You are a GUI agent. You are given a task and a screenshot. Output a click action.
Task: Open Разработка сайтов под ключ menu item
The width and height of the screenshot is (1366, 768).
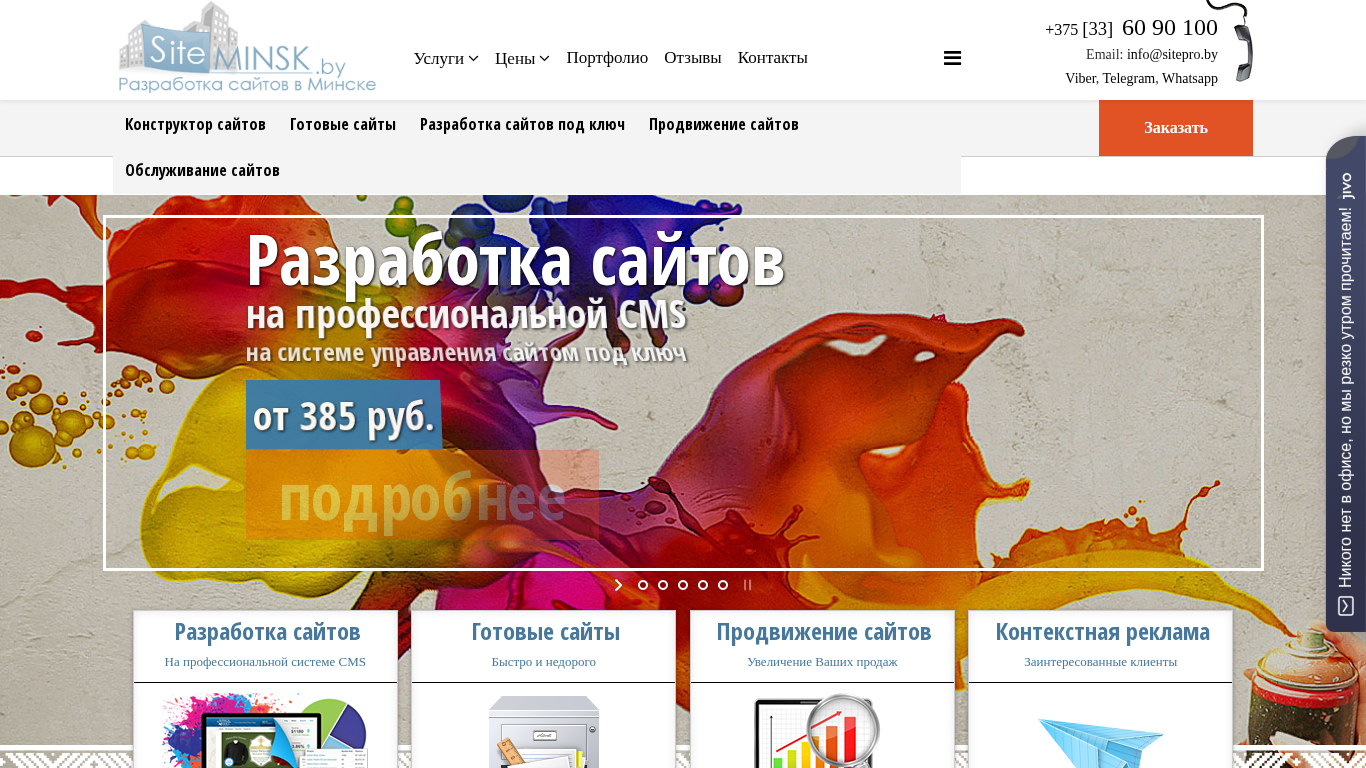(x=522, y=124)
